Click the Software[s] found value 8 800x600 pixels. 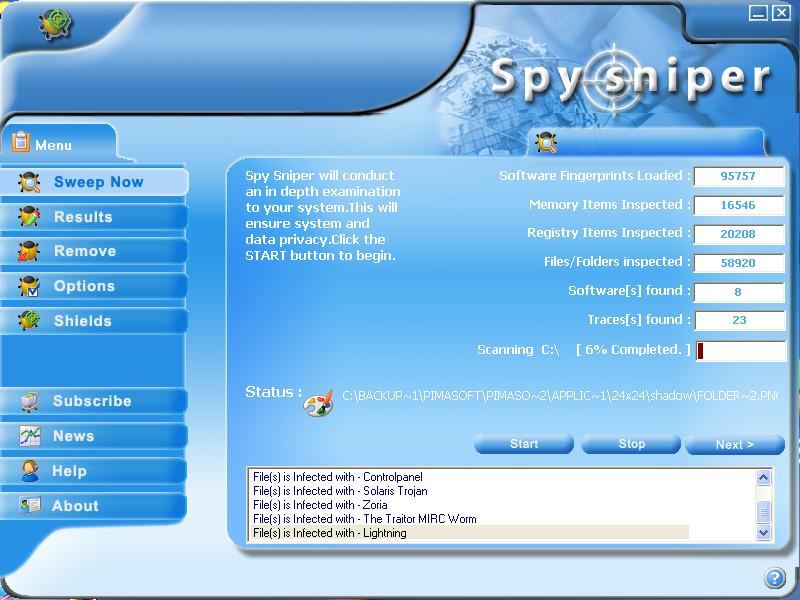(x=738, y=292)
